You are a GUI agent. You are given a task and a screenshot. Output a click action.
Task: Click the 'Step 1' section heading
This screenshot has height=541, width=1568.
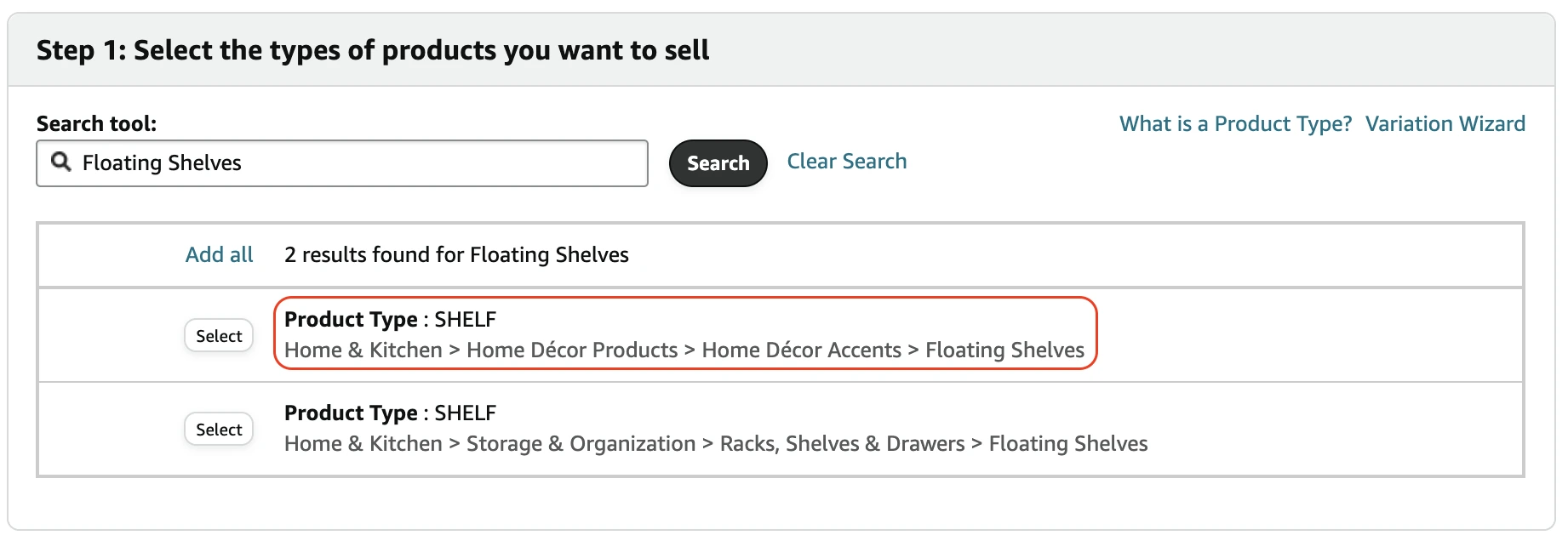point(372,51)
